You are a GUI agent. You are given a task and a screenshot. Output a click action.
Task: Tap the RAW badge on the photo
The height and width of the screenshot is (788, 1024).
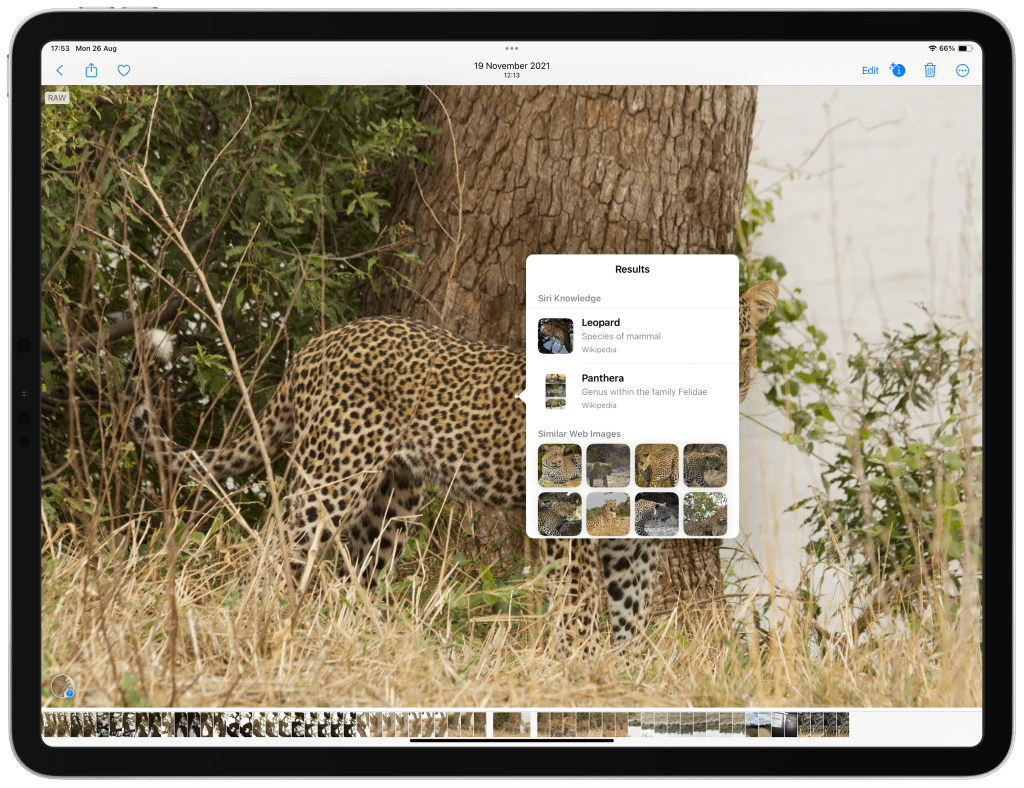[57, 98]
